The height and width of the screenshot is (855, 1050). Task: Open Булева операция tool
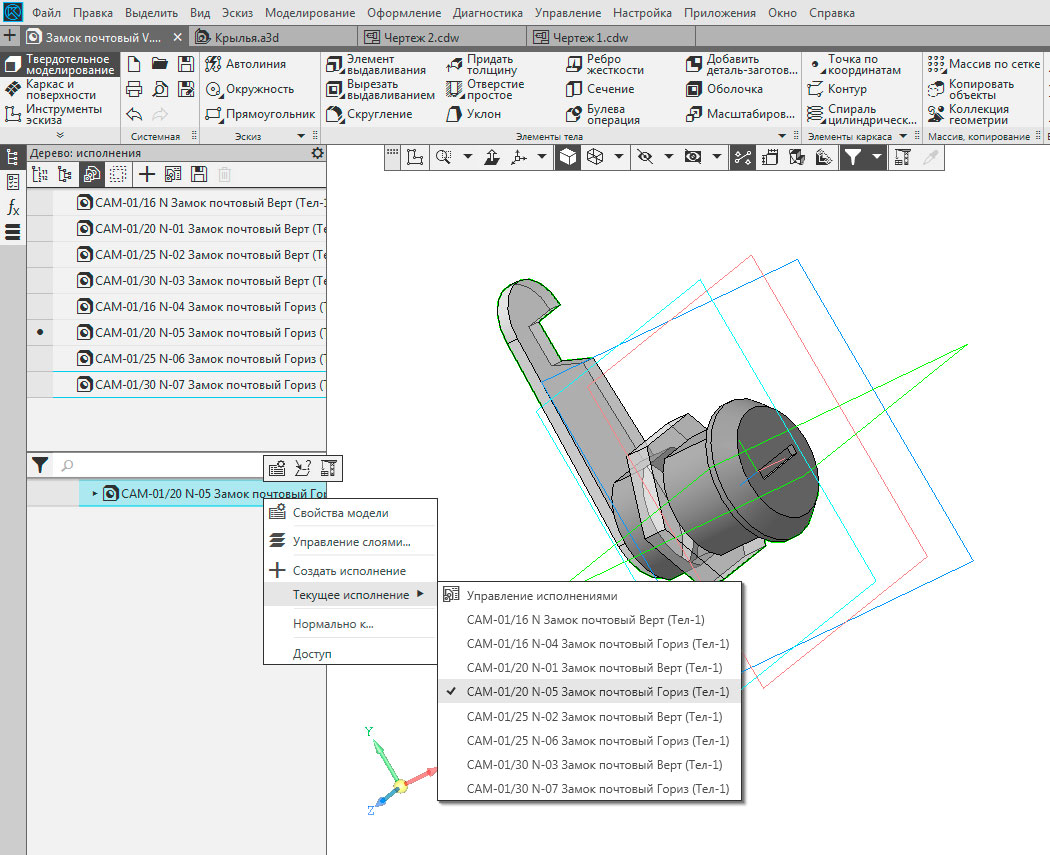coord(603,114)
